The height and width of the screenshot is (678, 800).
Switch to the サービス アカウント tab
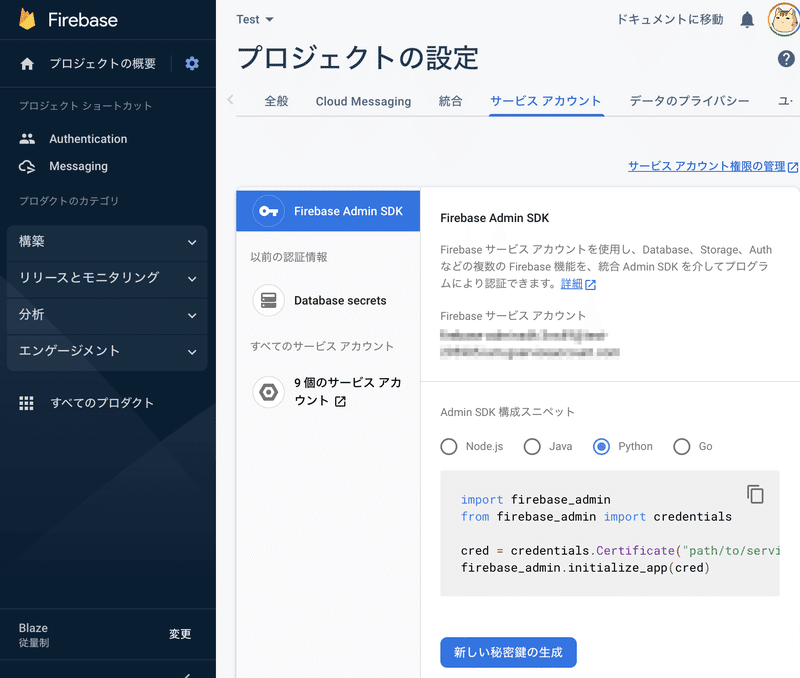click(546, 101)
